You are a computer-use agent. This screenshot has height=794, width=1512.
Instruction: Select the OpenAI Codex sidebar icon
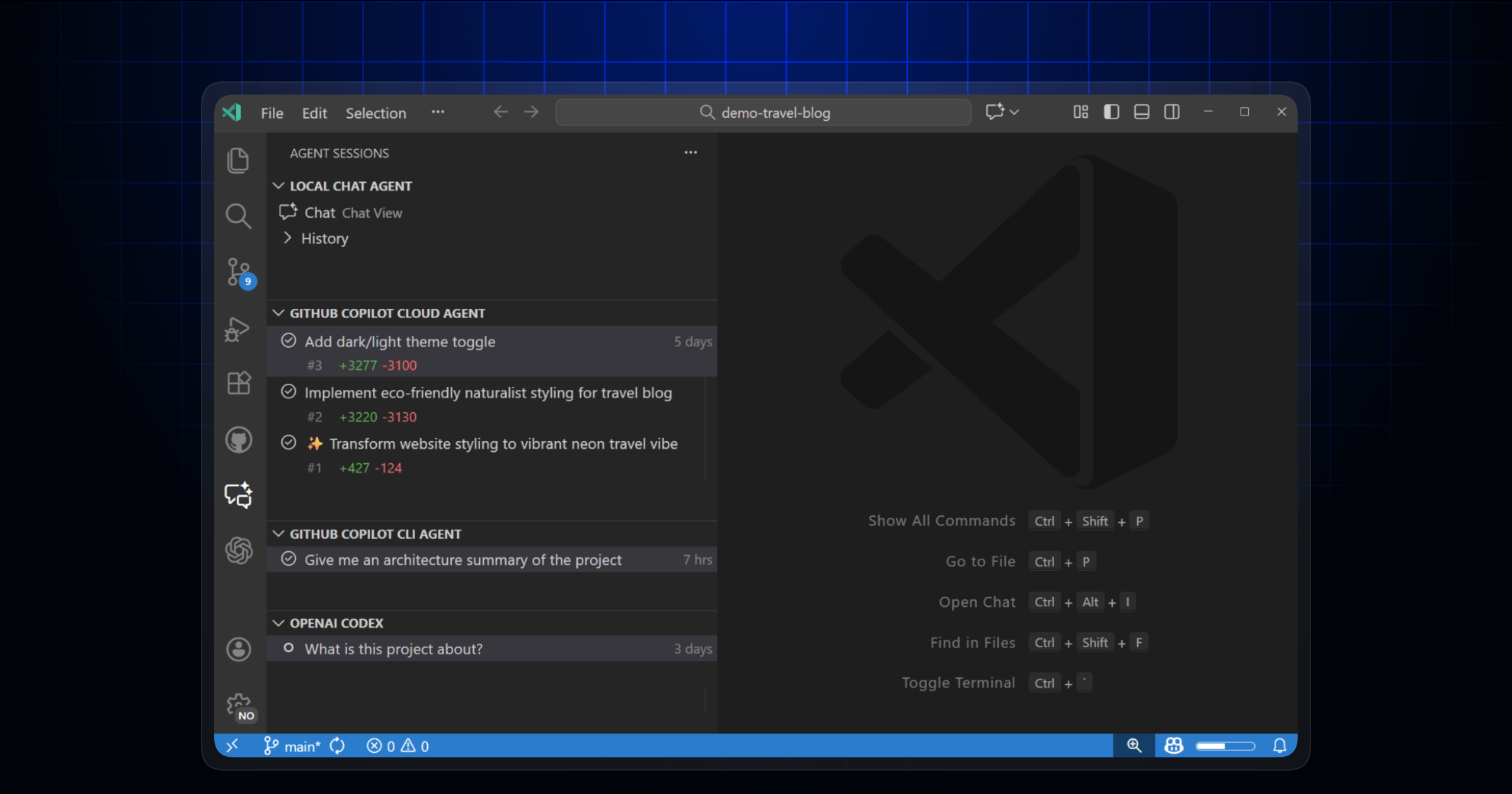(x=238, y=551)
